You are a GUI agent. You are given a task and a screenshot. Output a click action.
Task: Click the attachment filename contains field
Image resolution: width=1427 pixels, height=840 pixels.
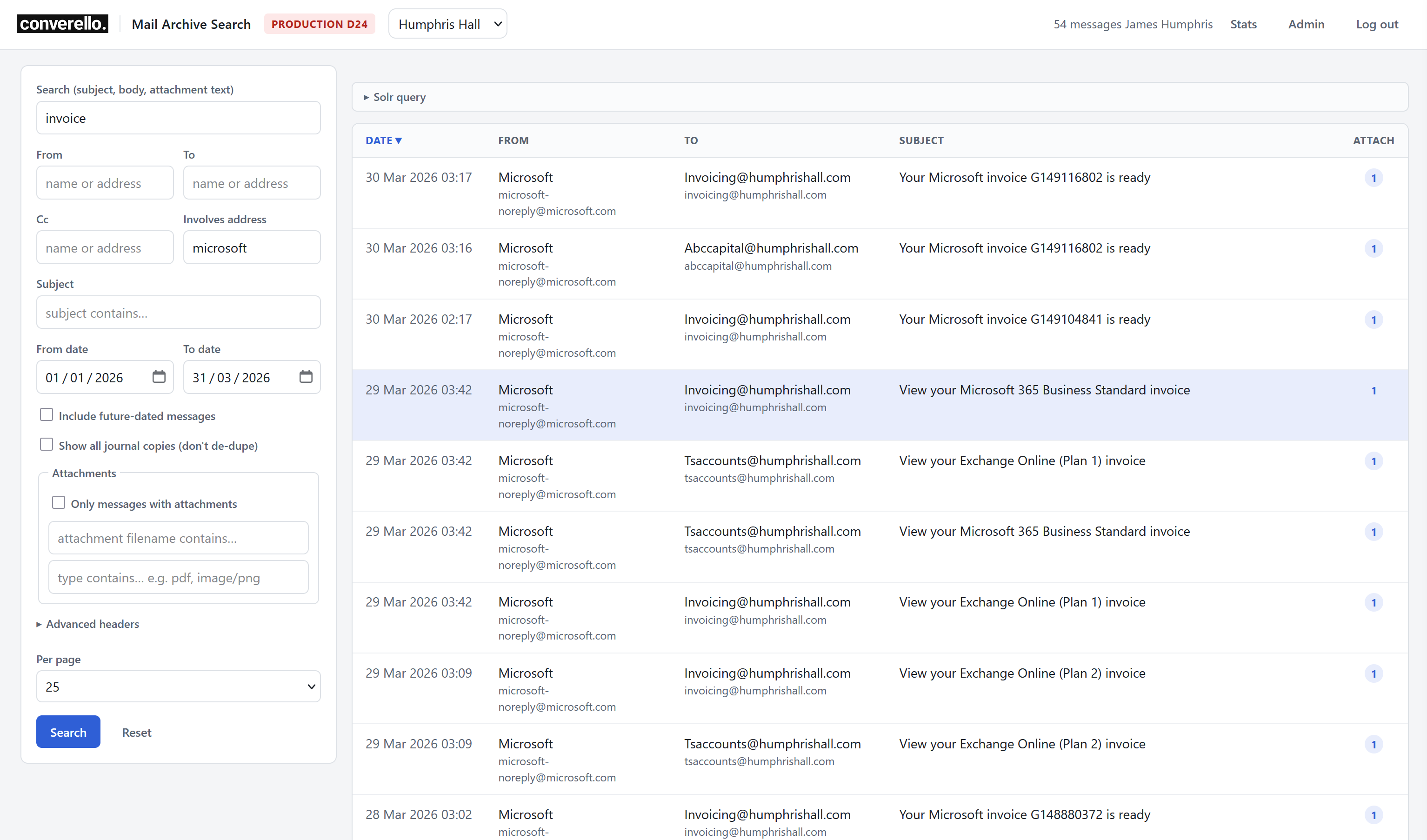point(179,538)
